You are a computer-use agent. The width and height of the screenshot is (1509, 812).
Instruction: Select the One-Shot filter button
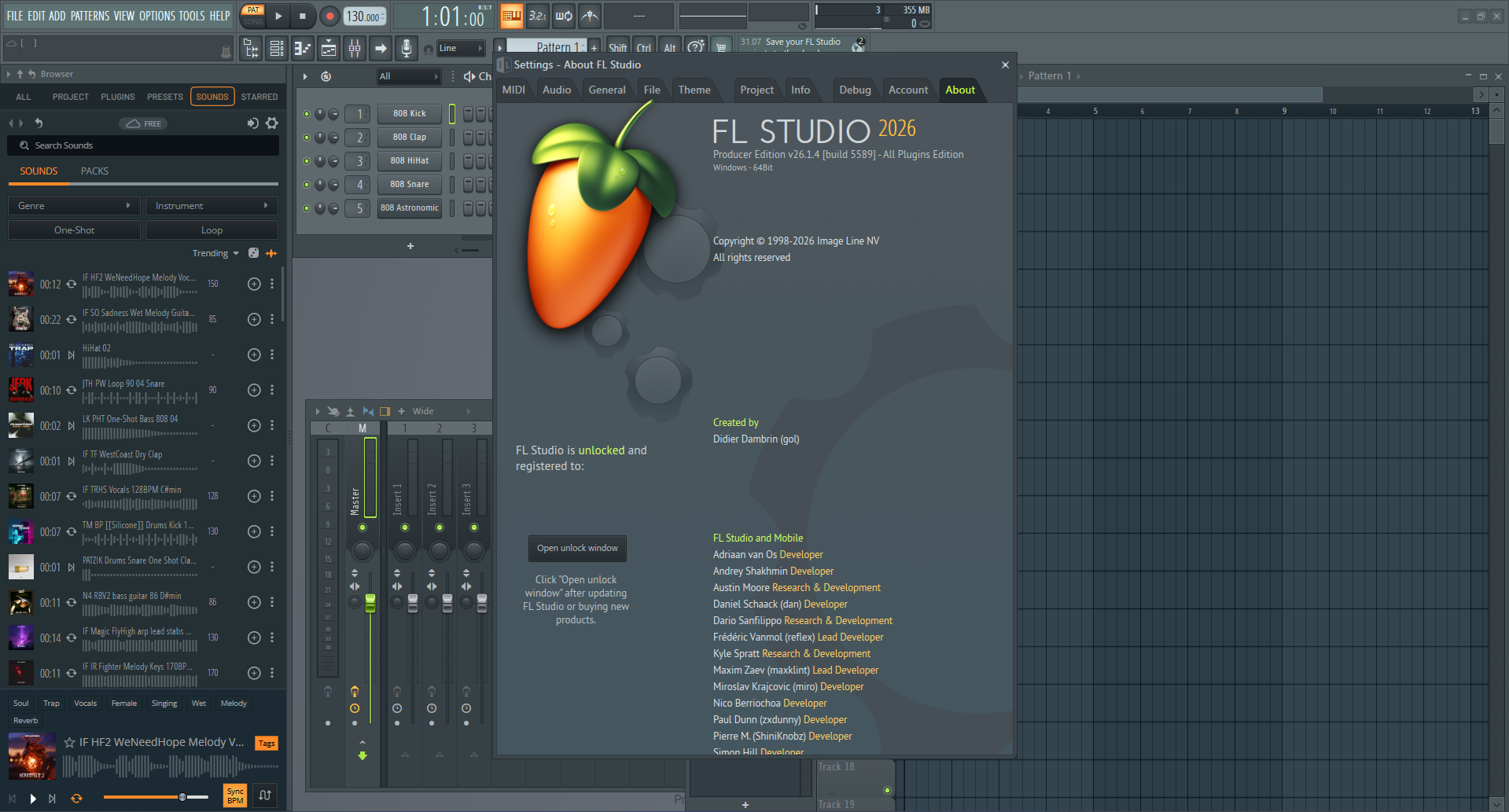(x=74, y=230)
